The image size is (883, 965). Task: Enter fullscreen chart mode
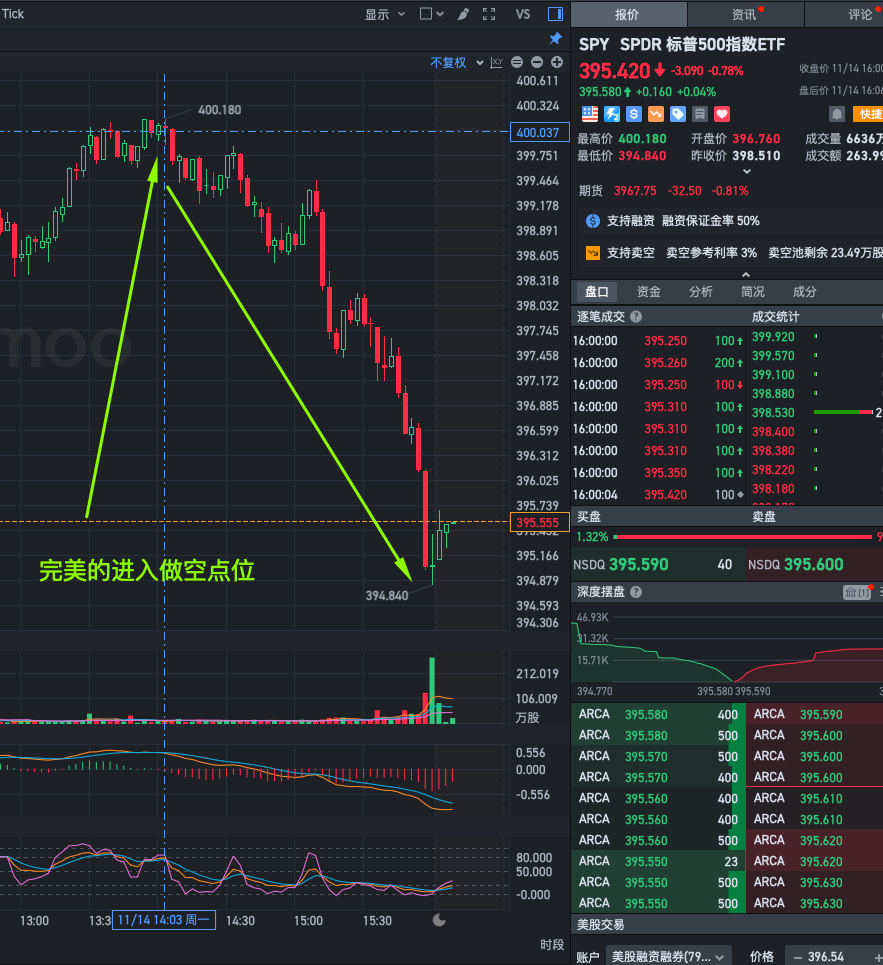pos(489,14)
